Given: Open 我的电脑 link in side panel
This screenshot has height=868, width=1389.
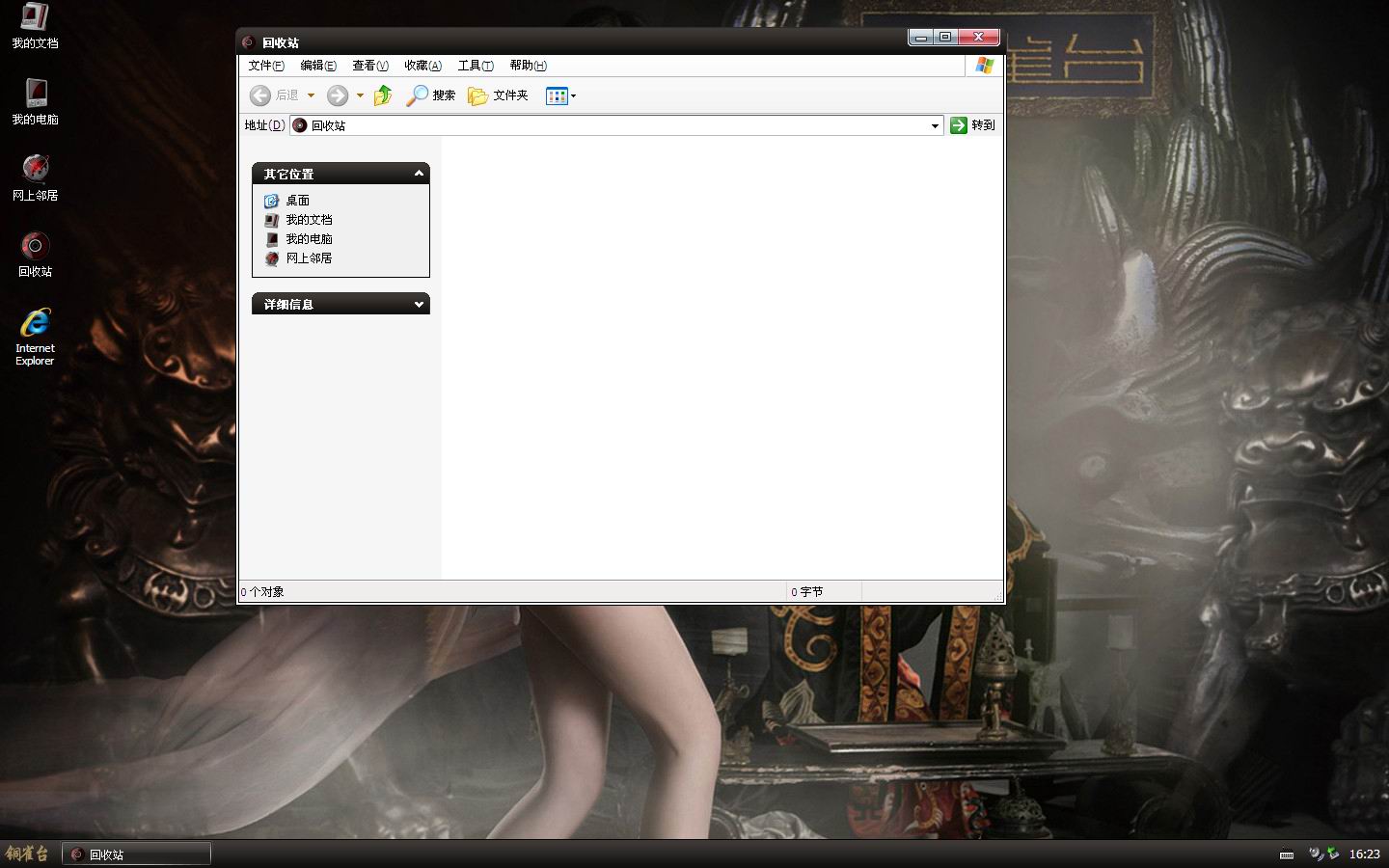Looking at the screenshot, I should tap(298, 239).
